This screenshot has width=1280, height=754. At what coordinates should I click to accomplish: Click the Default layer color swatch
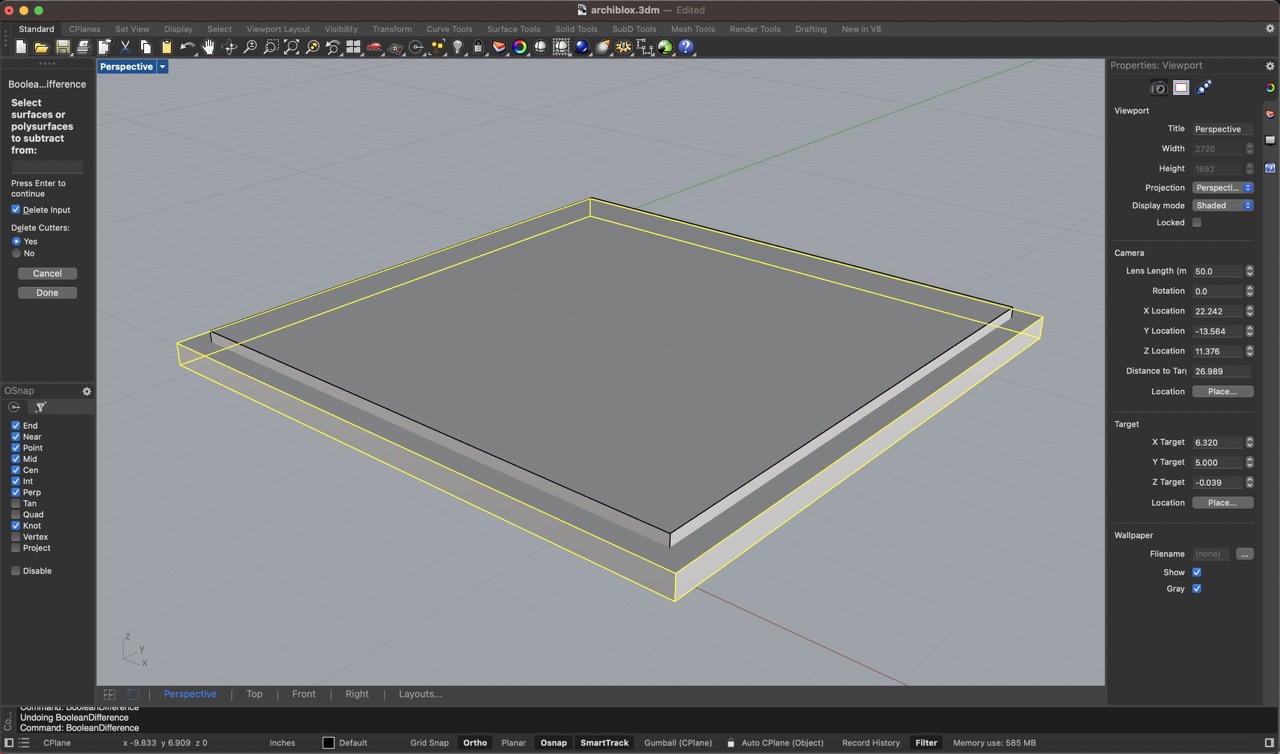coord(328,743)
